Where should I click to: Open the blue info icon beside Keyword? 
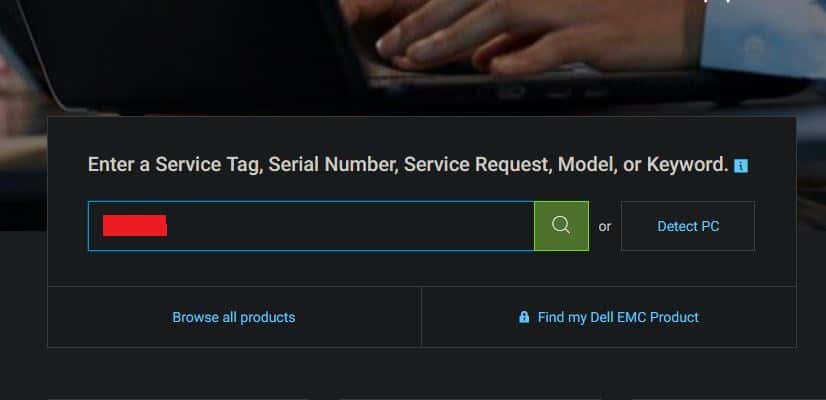coord(741,166)
